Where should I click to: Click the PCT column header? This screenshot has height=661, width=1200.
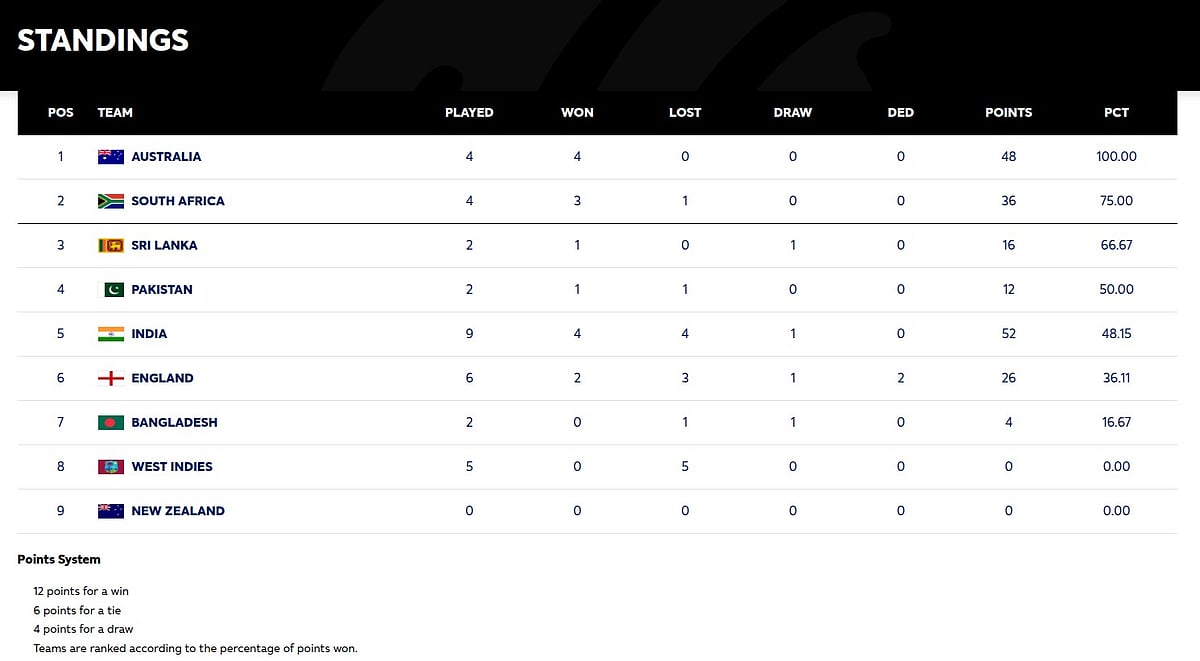[1116, 113]
